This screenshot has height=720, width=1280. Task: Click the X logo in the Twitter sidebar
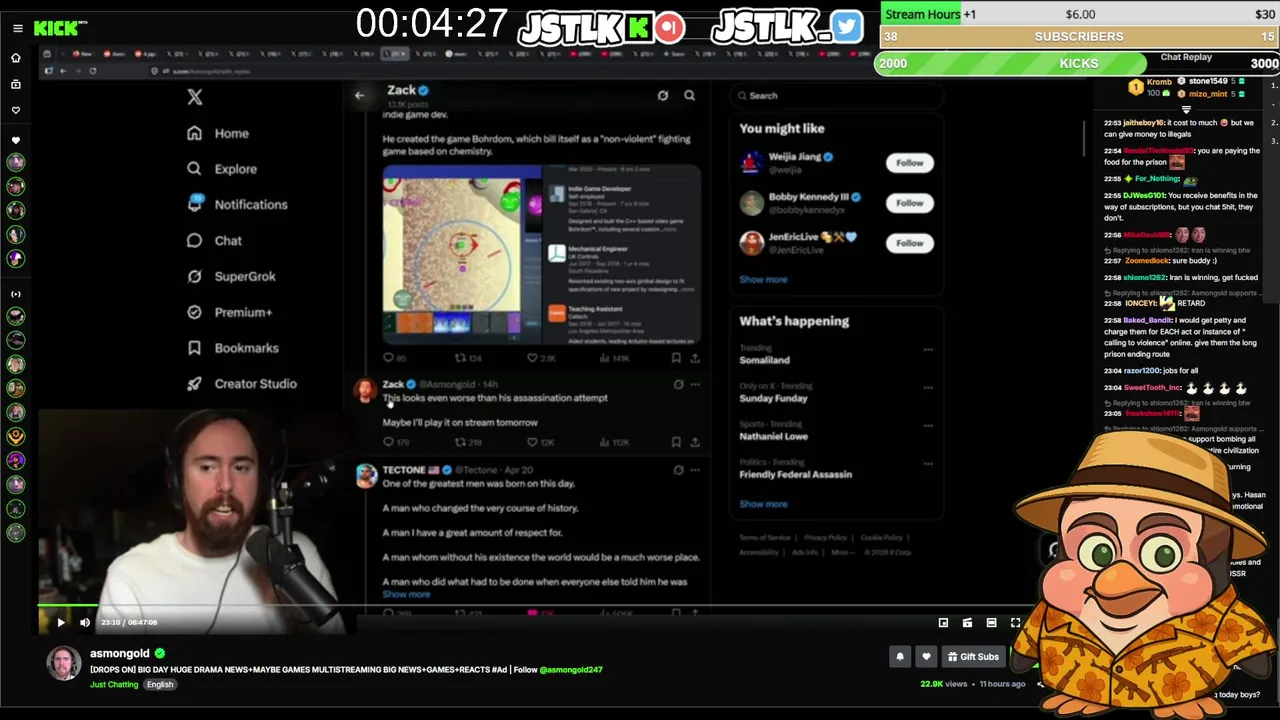tap(195, 97)
